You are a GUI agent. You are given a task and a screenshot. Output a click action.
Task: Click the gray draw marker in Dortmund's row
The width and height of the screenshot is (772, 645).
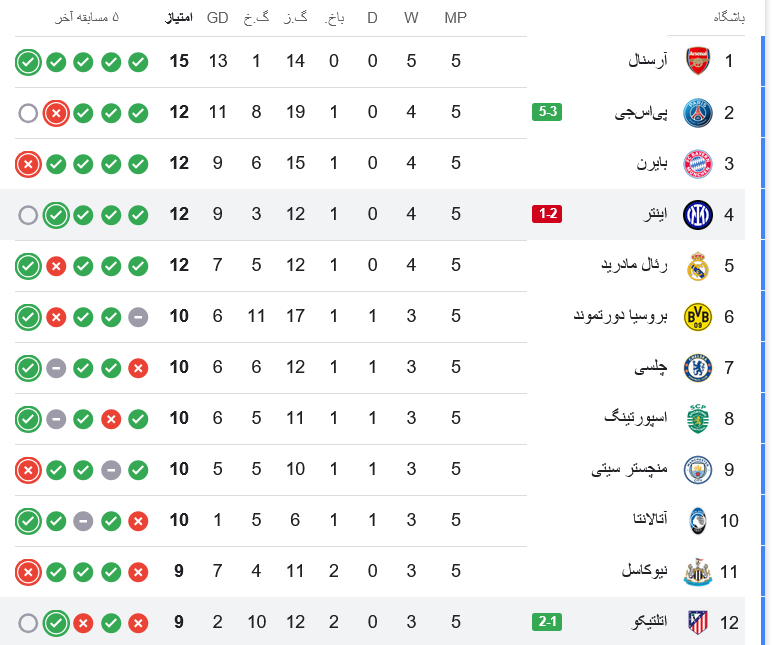click(x=138, y=317)
